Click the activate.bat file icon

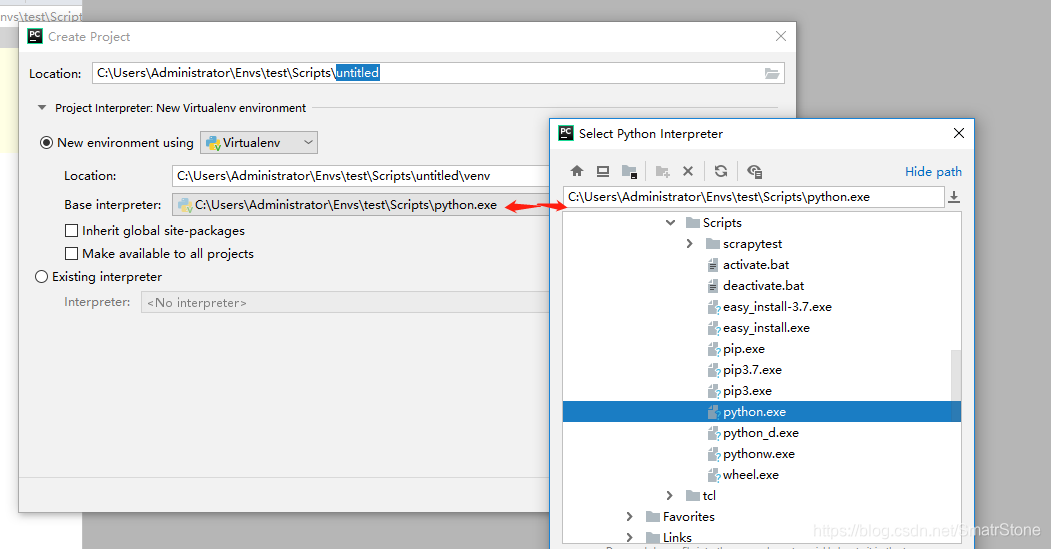(x=713, y=265)
